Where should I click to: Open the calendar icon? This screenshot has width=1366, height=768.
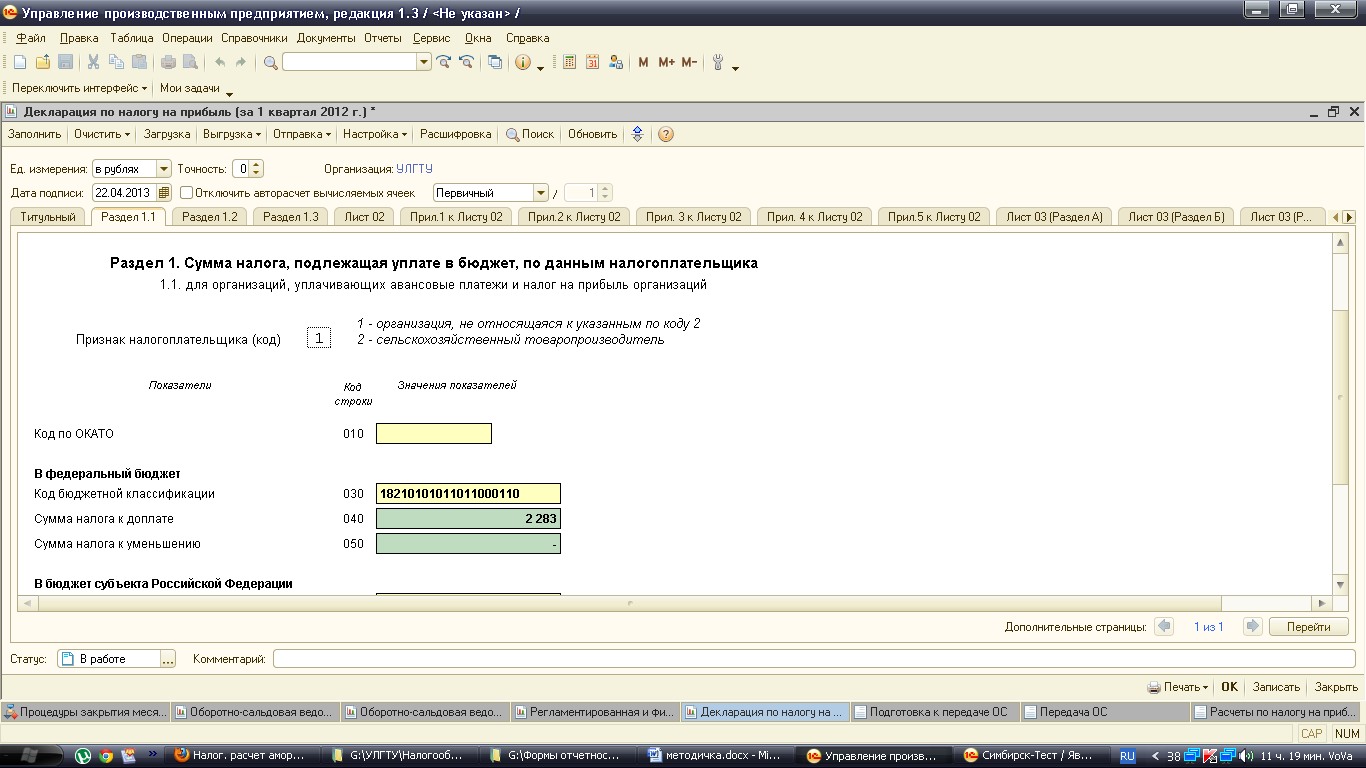[592, 62]
